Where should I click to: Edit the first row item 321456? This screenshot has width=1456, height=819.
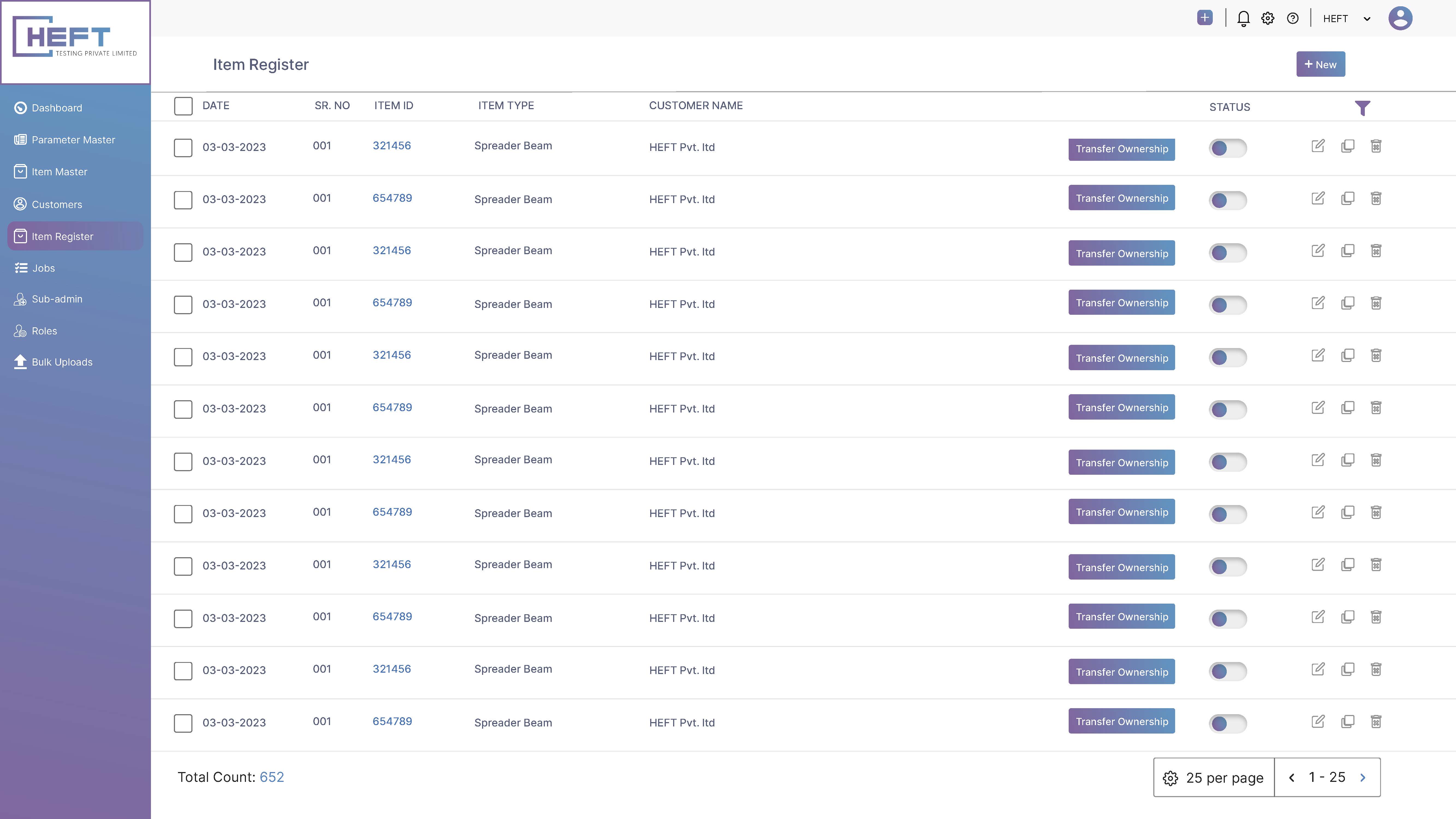(x=1318, y=146)
